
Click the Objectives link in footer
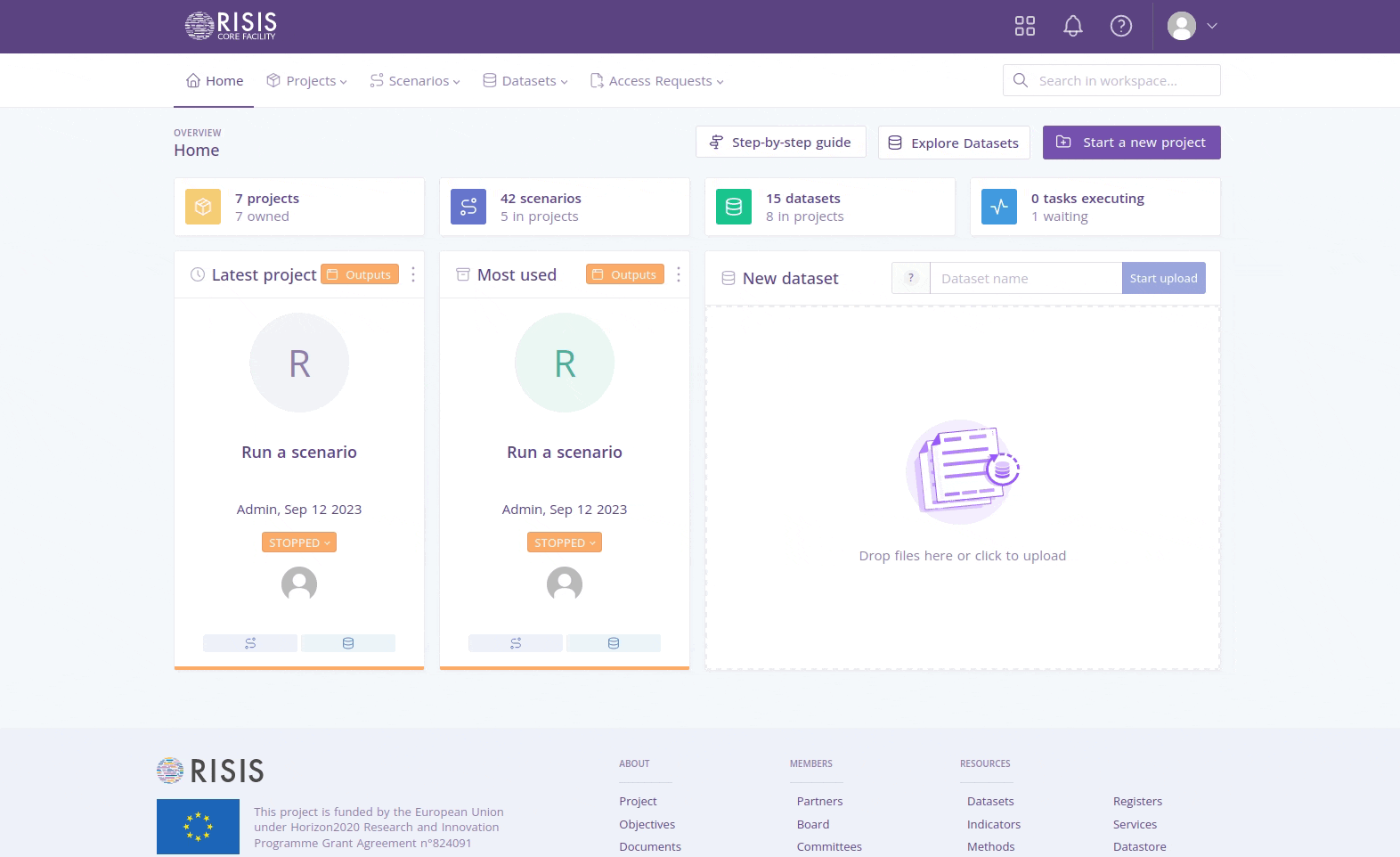(x=647, y=824)
